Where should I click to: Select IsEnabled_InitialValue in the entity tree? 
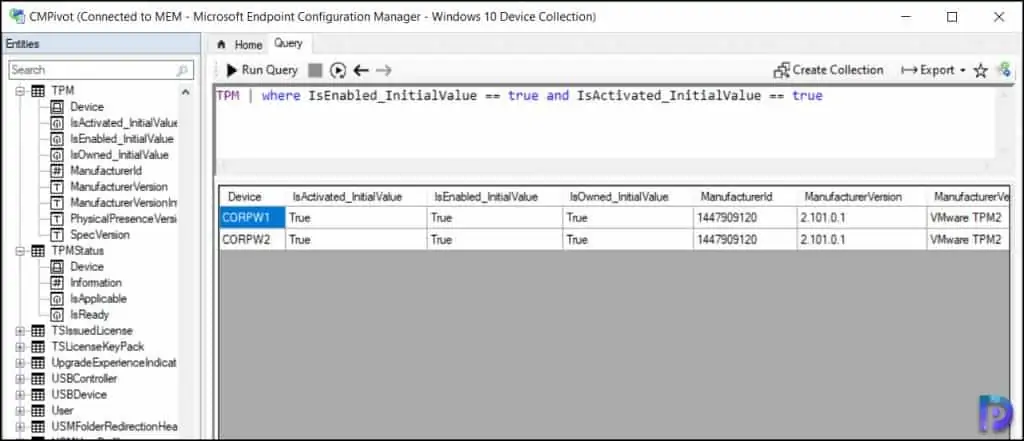121,139
